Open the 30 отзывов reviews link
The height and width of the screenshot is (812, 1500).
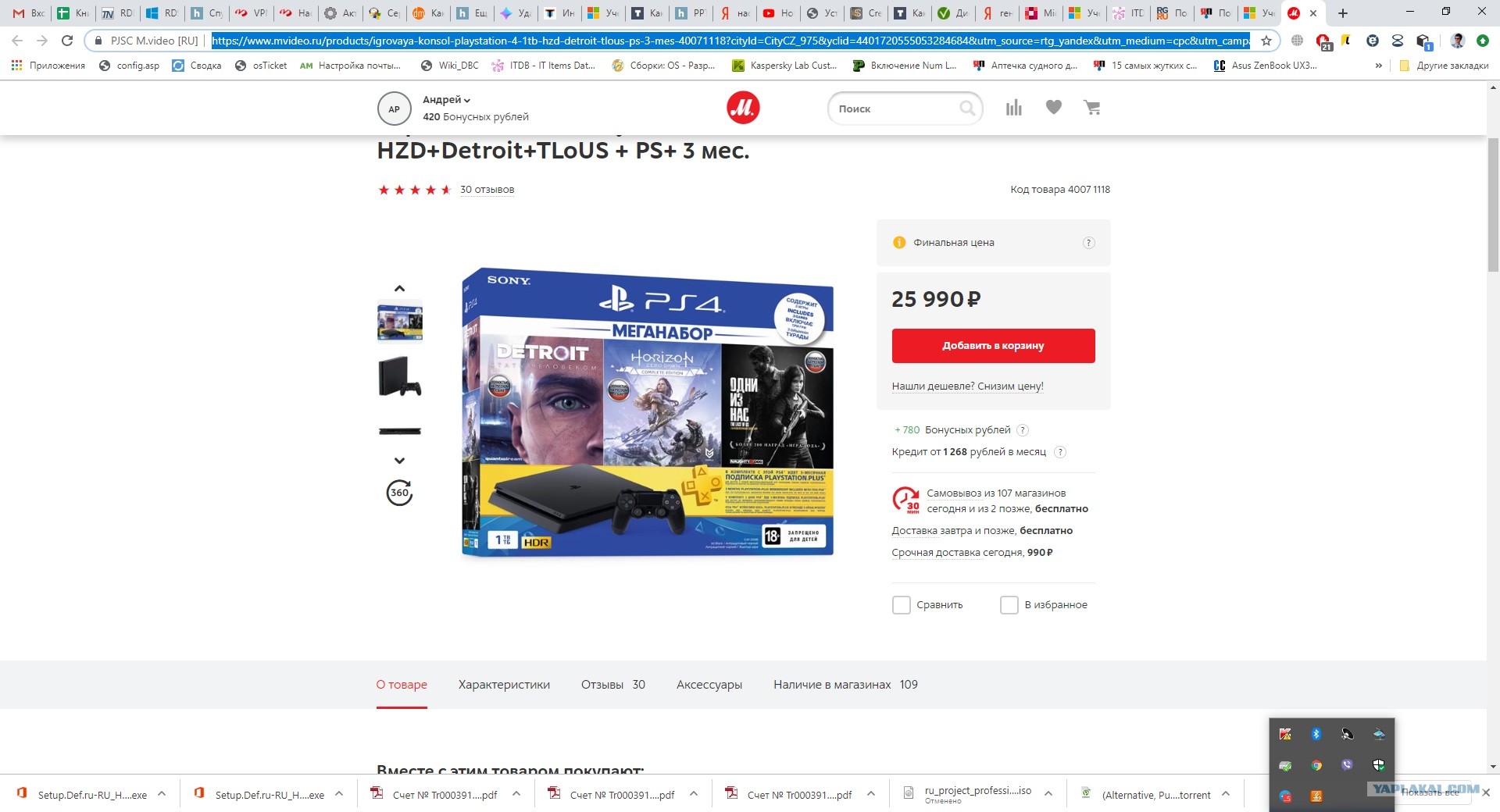click(487, 190)
